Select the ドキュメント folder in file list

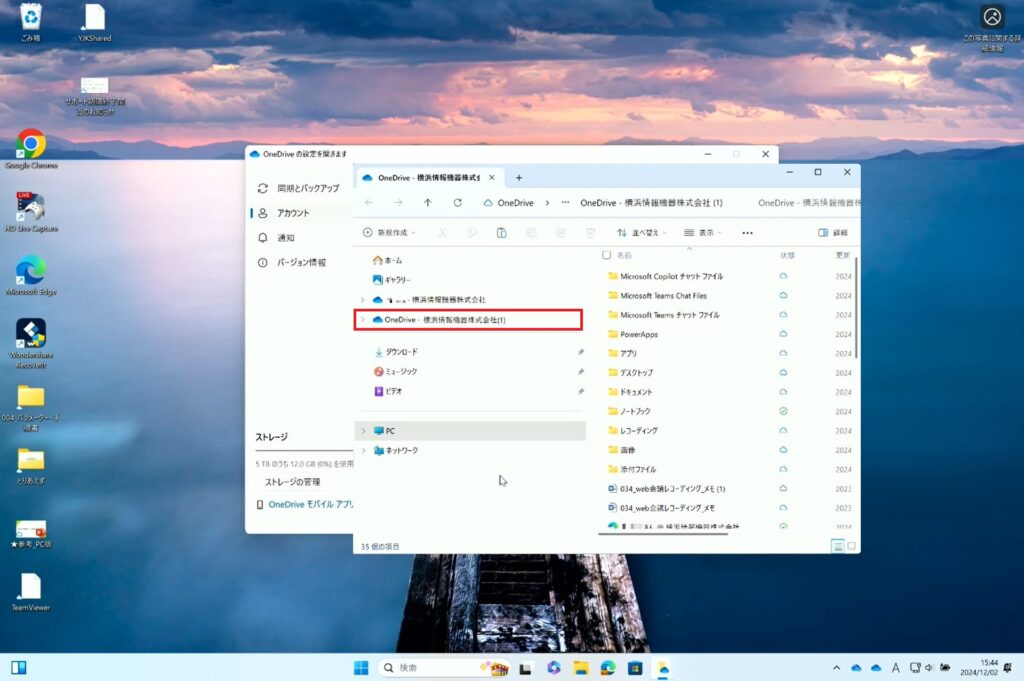point(630,392)
